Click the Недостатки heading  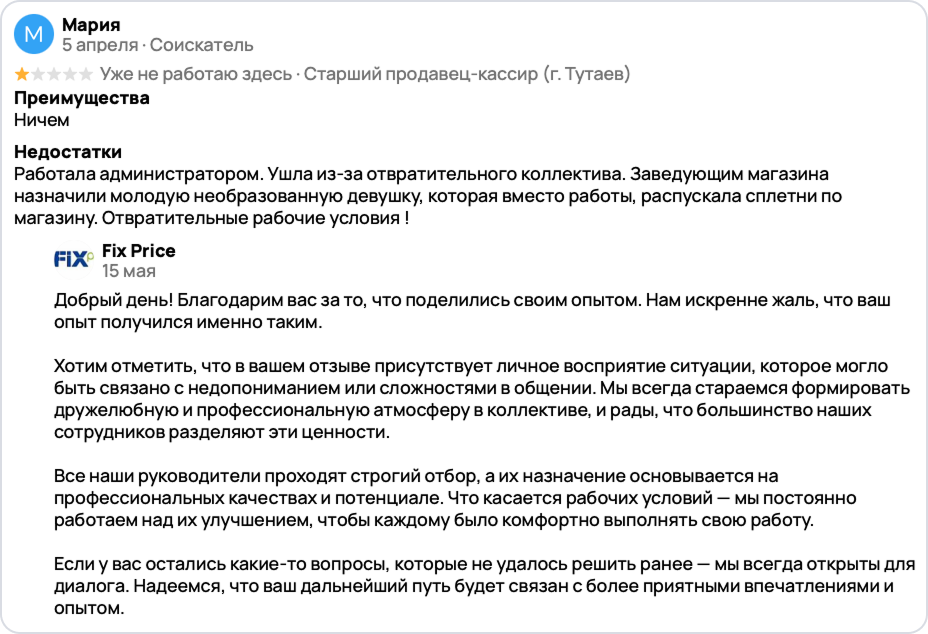click(68, 152)
